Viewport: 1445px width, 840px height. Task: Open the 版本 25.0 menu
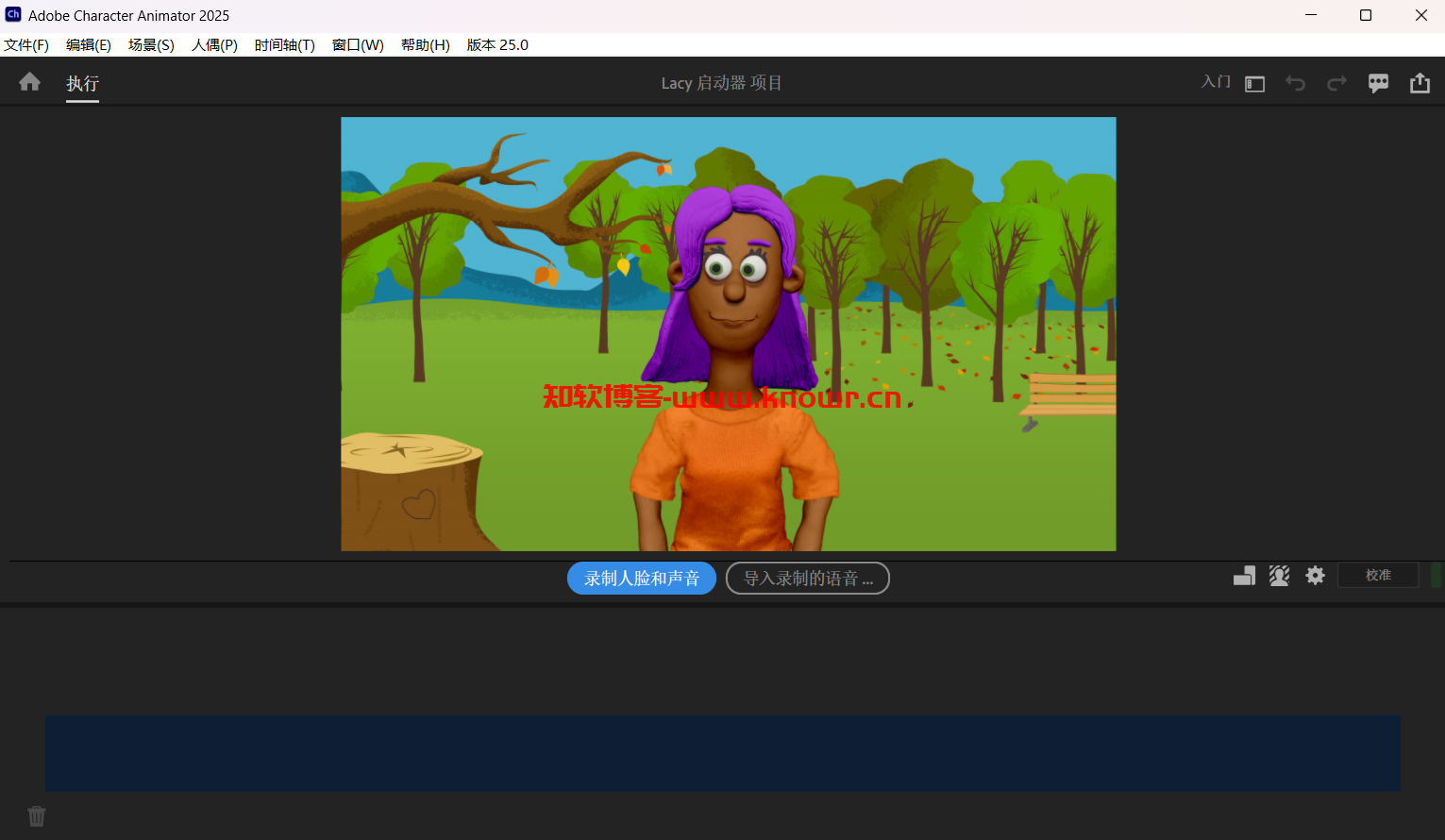coord(497,44)
